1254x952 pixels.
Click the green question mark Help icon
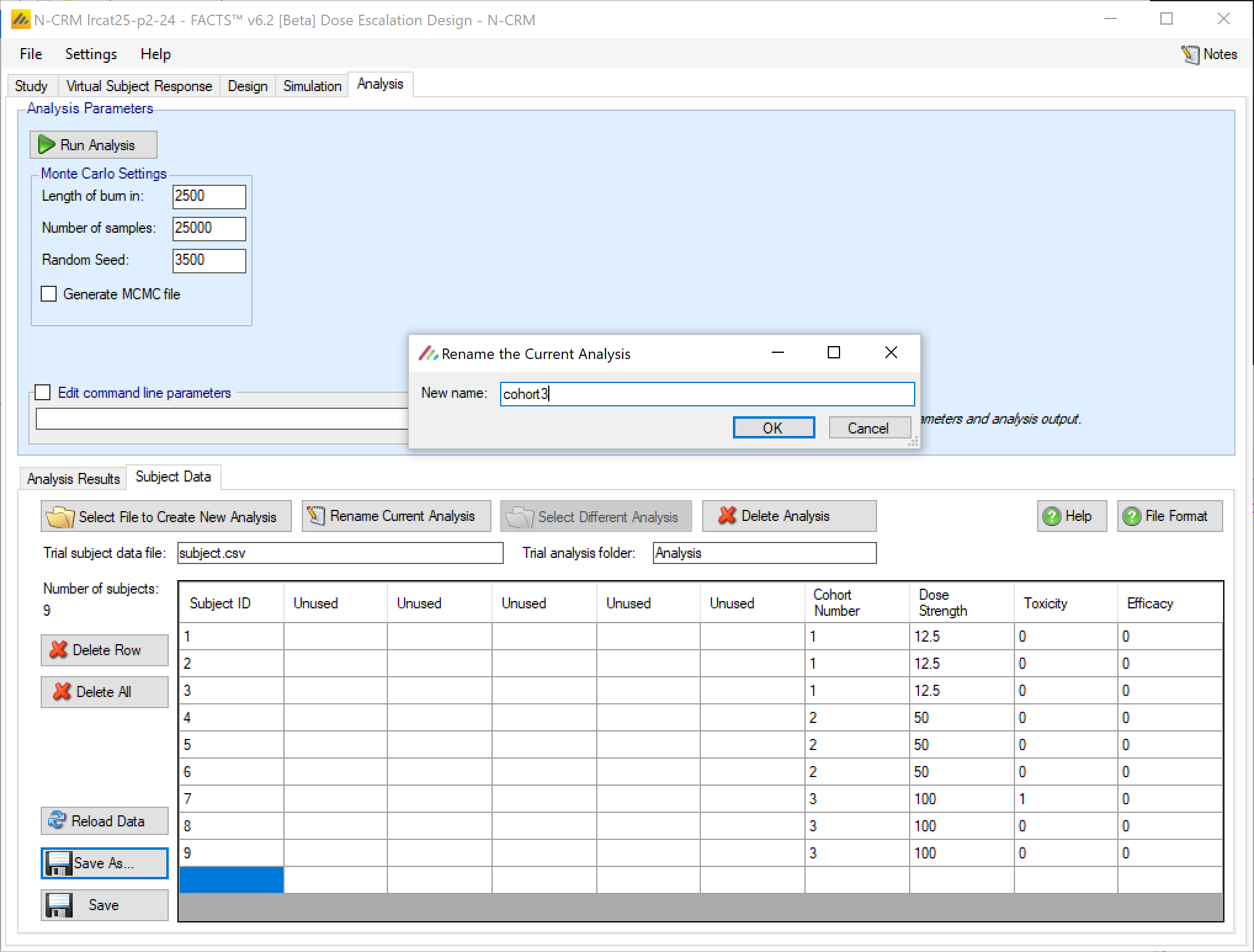tap(1051, 516)
